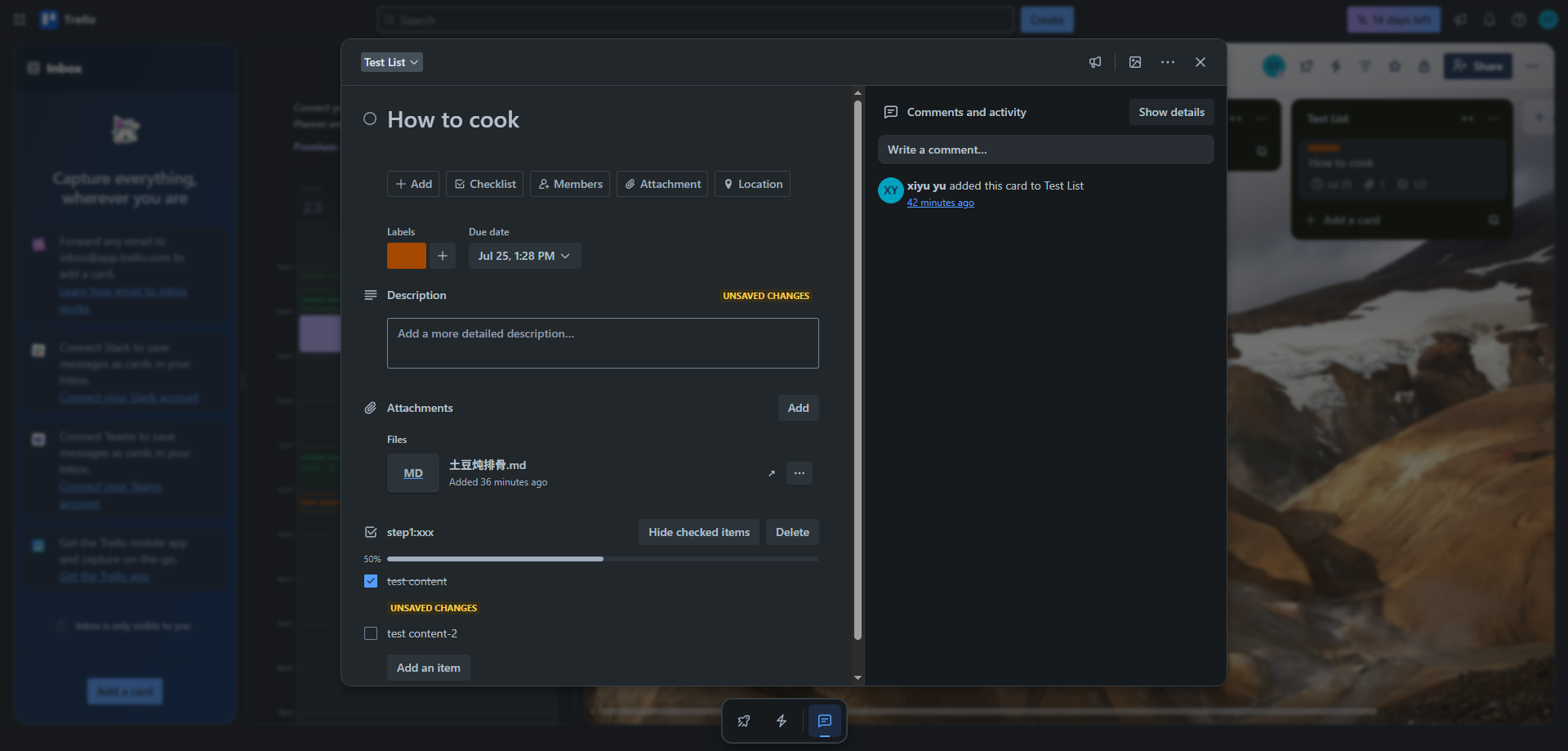Click the checklist 50% progress bar
1568x751 pixels.
coord(603,559)
